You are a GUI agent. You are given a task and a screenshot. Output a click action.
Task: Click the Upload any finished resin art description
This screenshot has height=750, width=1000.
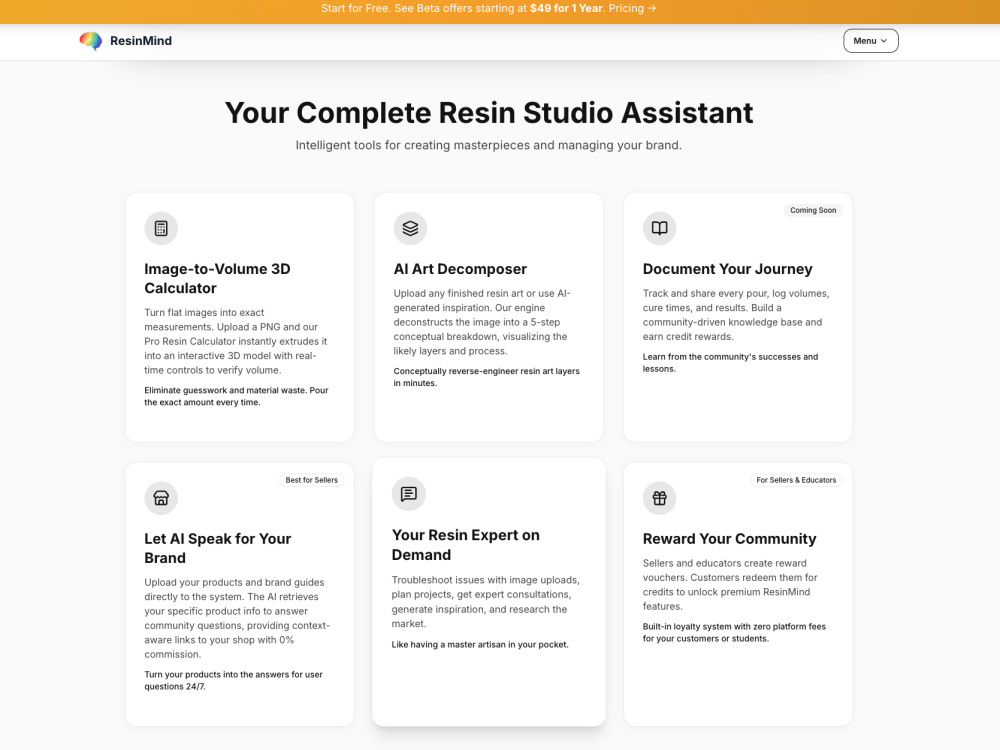482,322
